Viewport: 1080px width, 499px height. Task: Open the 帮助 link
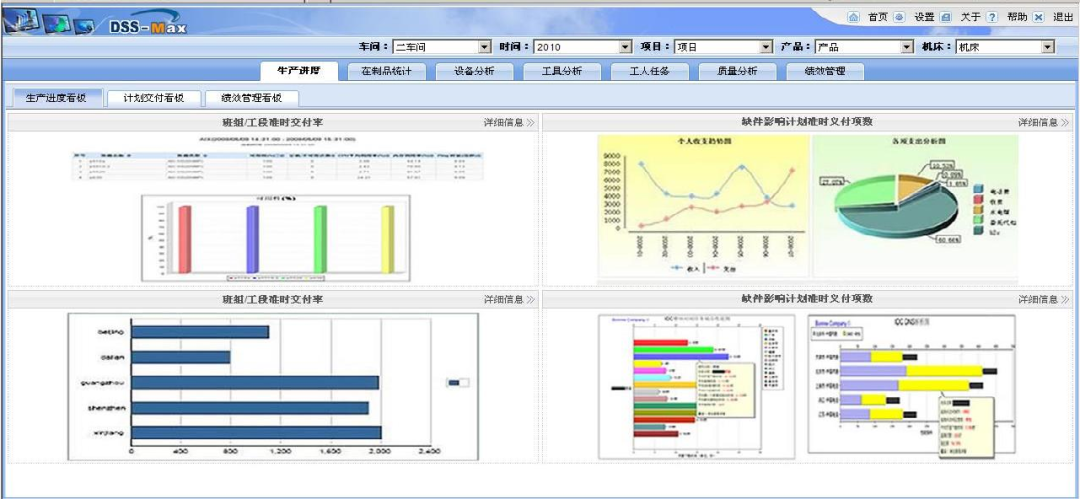coord(1017,17)
